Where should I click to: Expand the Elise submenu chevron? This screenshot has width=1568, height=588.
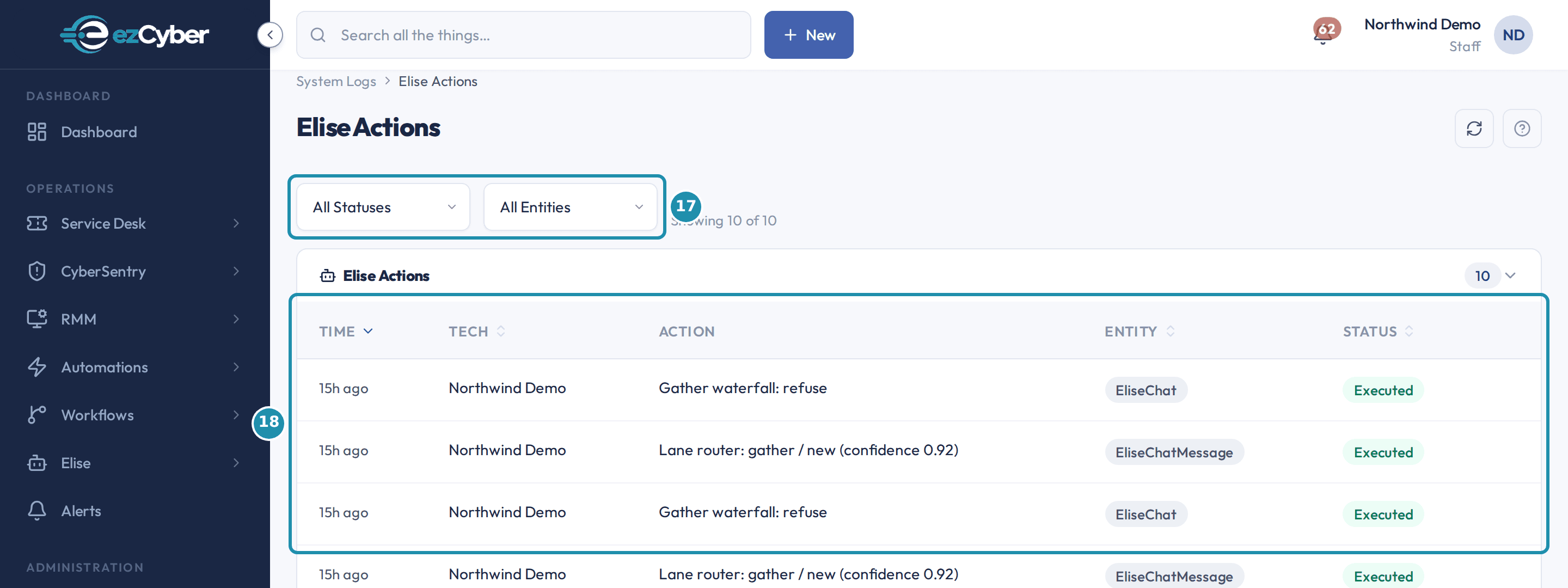coord(236,463)
